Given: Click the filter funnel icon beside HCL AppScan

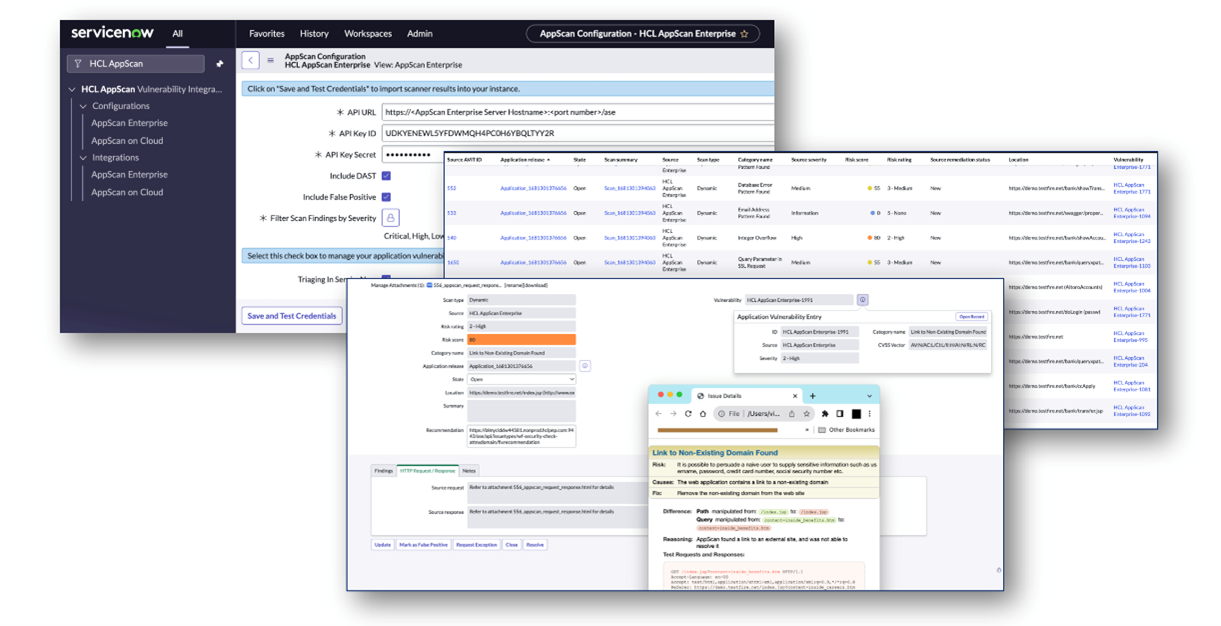Looking at the screenshot, I should 77,64.
